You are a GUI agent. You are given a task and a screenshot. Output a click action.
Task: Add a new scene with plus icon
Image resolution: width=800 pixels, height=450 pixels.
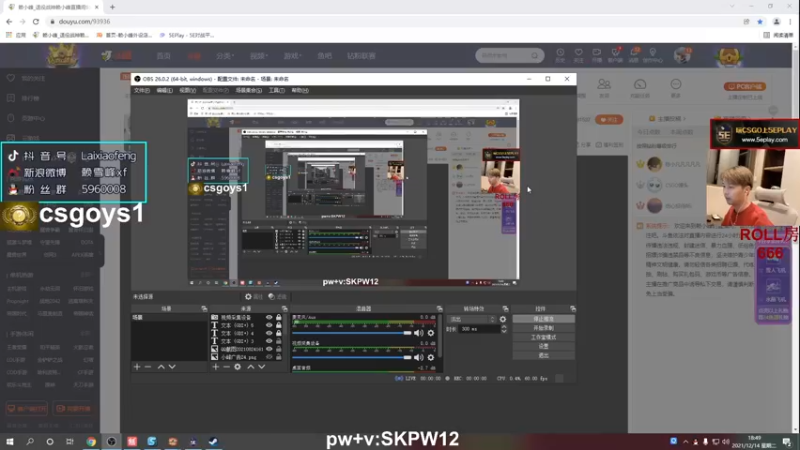137,367
